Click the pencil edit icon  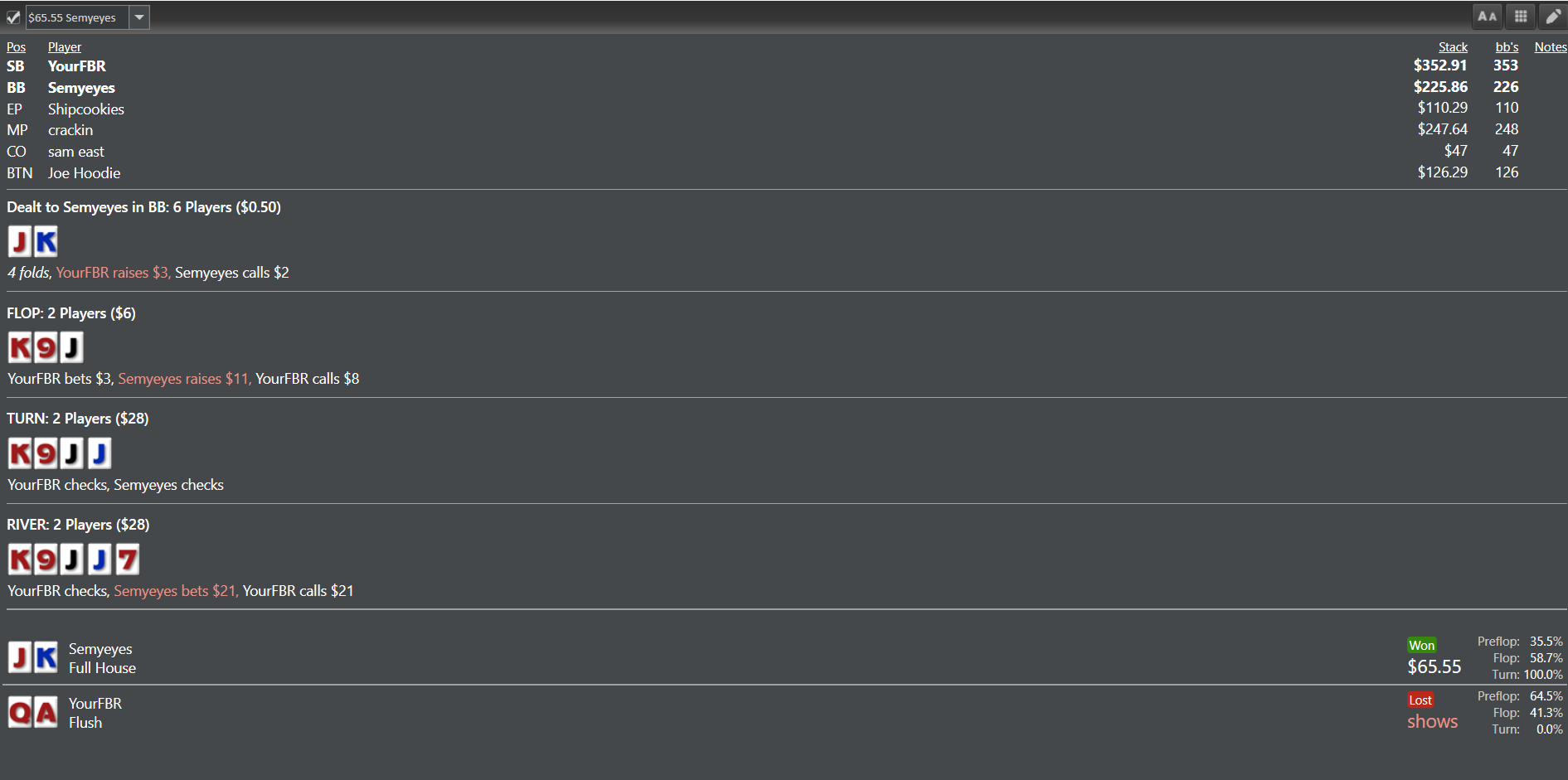click(1553, 17)
